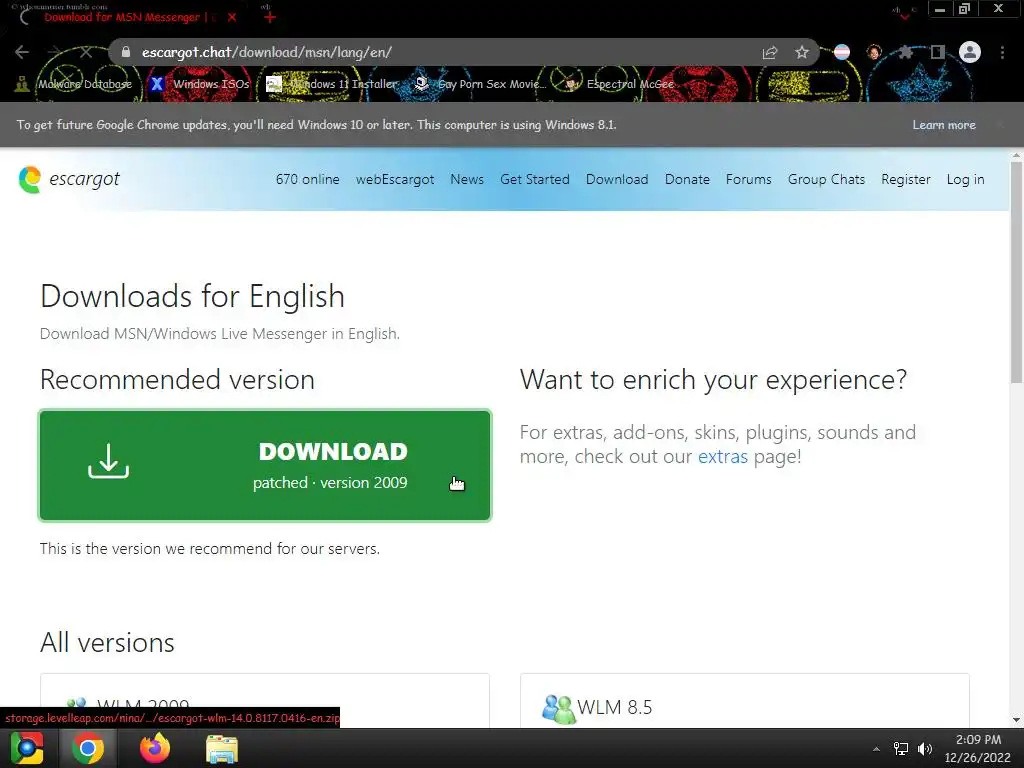Dismiss the Chrome update notification bar
This screenshot has height=768, width=1024.
tap(1000, 125)
